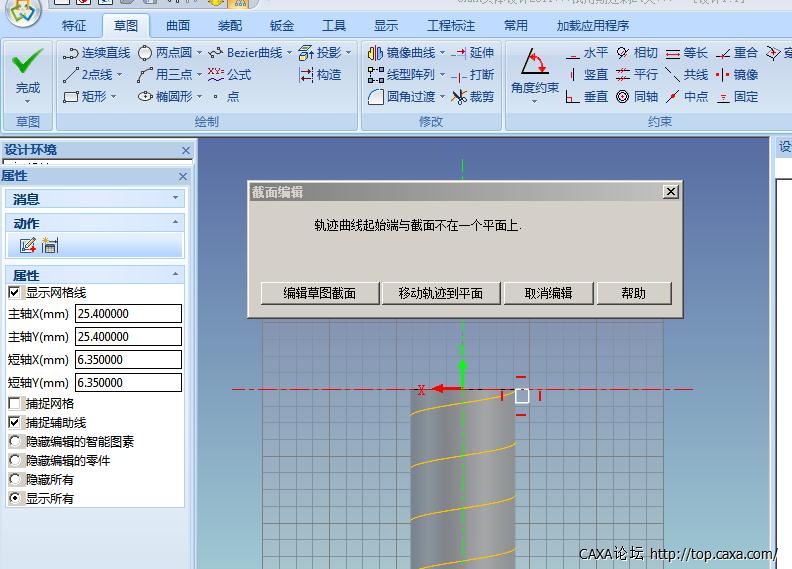792x569 pixels.
Task: Apply the 垂直 perpendicular constraint
Action: click(586, 96)
